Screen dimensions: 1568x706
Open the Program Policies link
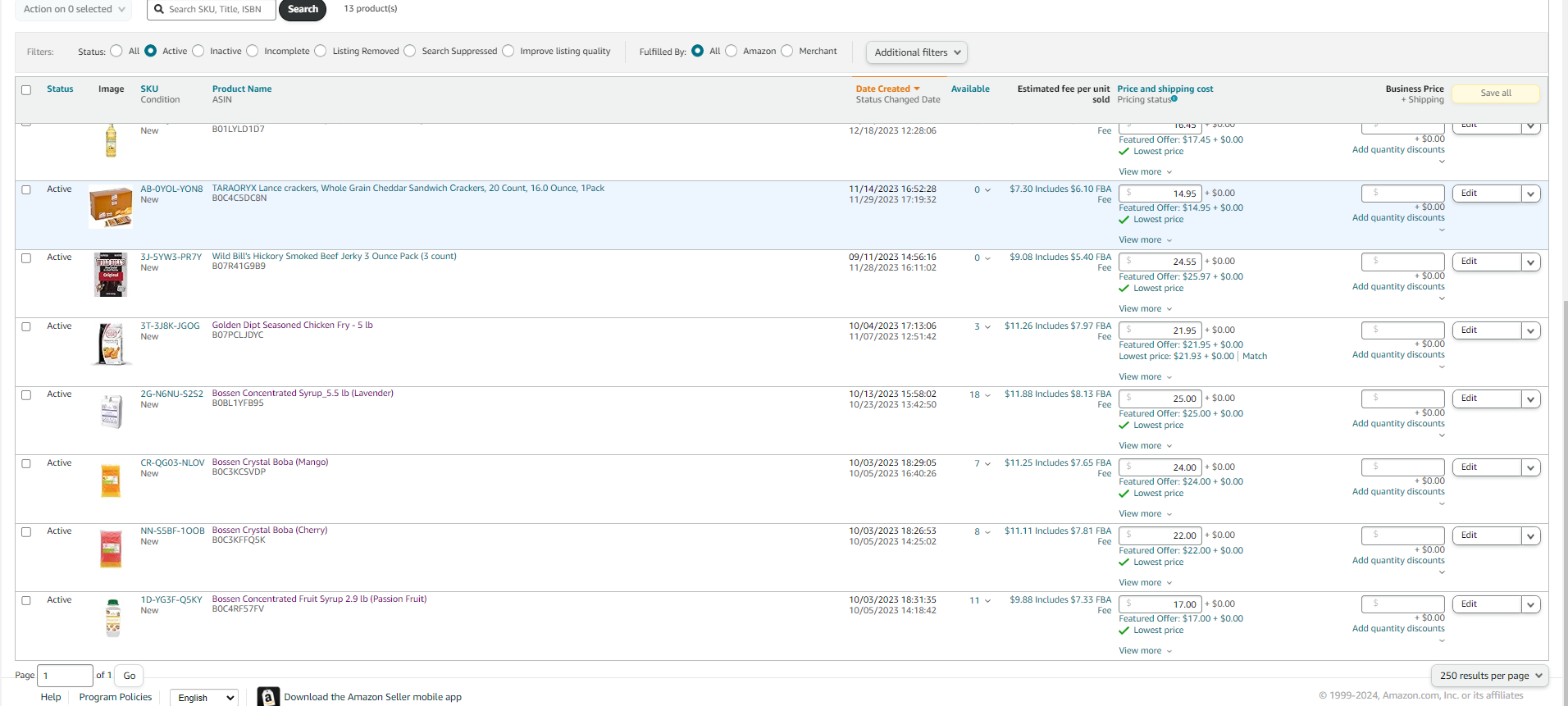click(116, 697)
